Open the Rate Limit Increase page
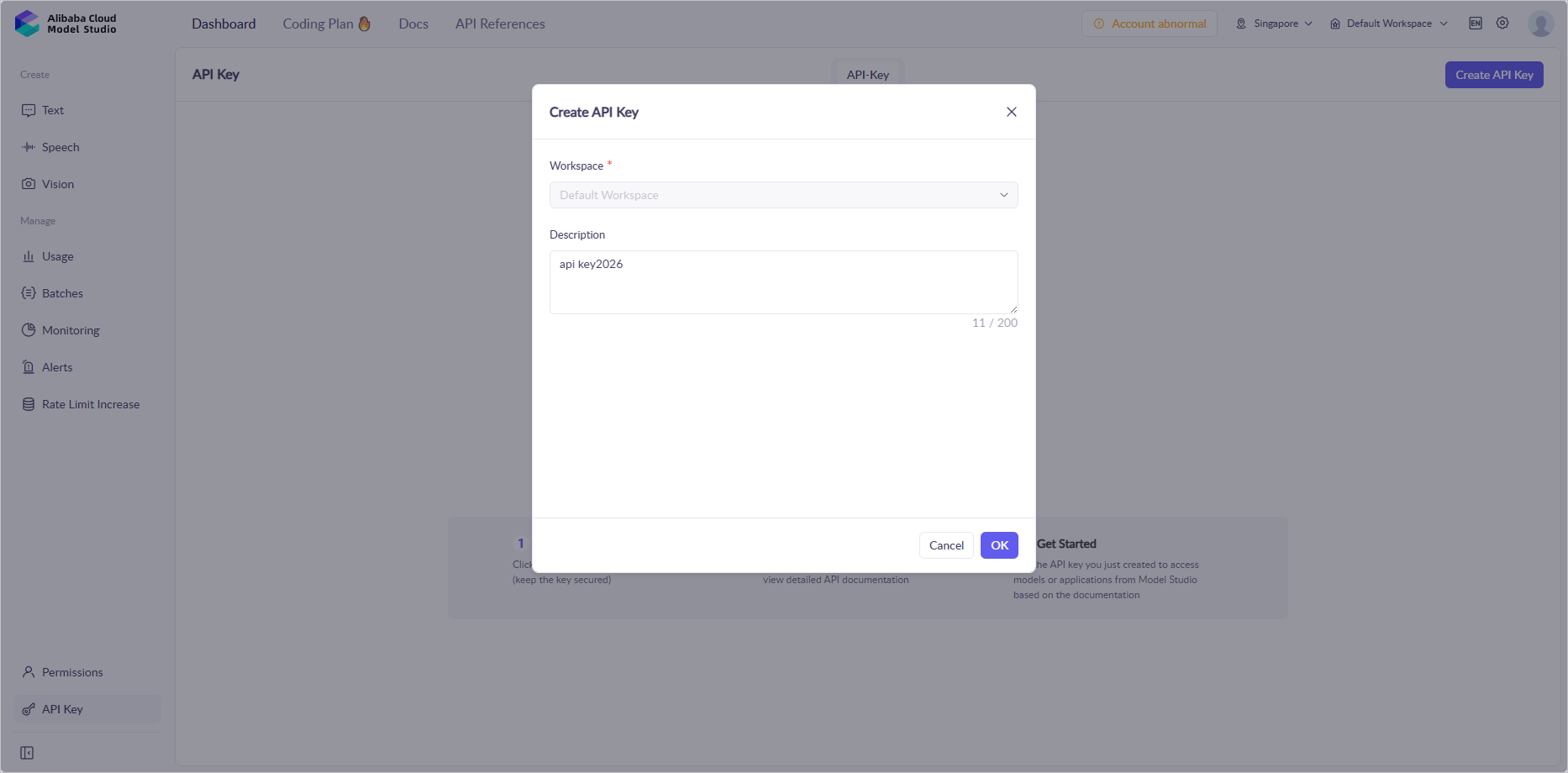Viewport: 1568px width, 773px height. click(91, 404)
